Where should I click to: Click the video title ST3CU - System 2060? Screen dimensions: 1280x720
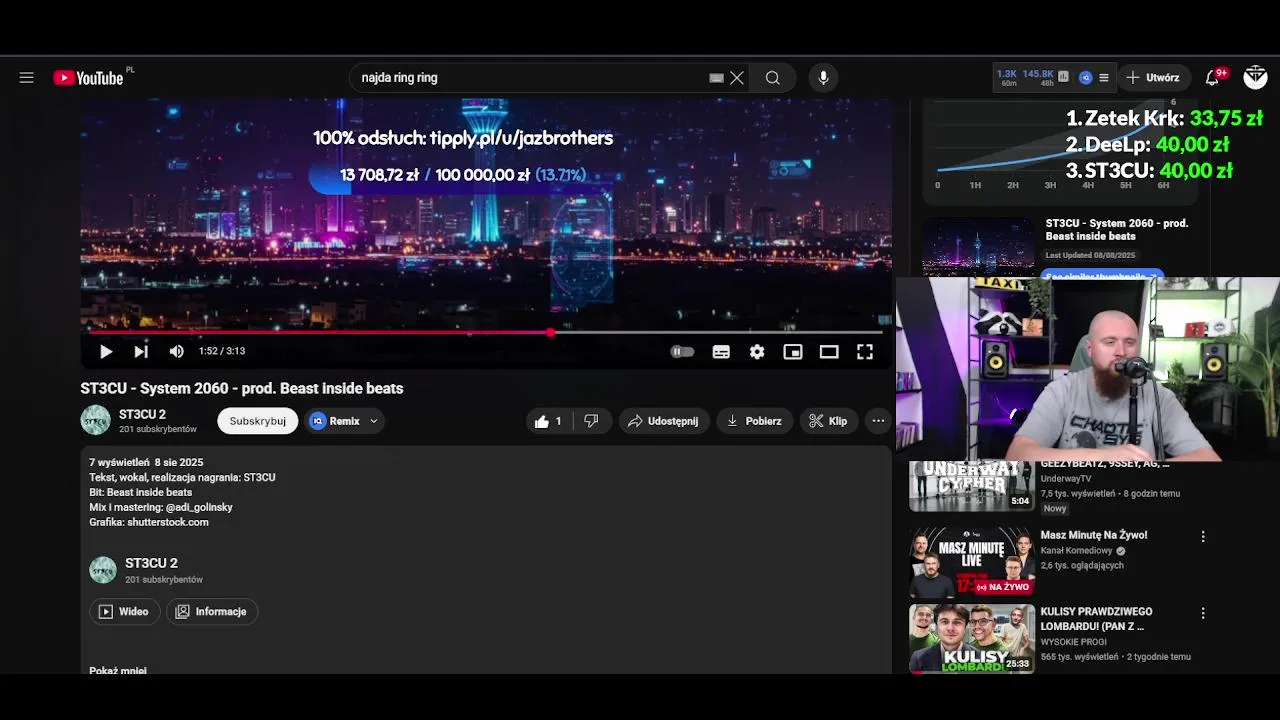(x=242, y=388)
